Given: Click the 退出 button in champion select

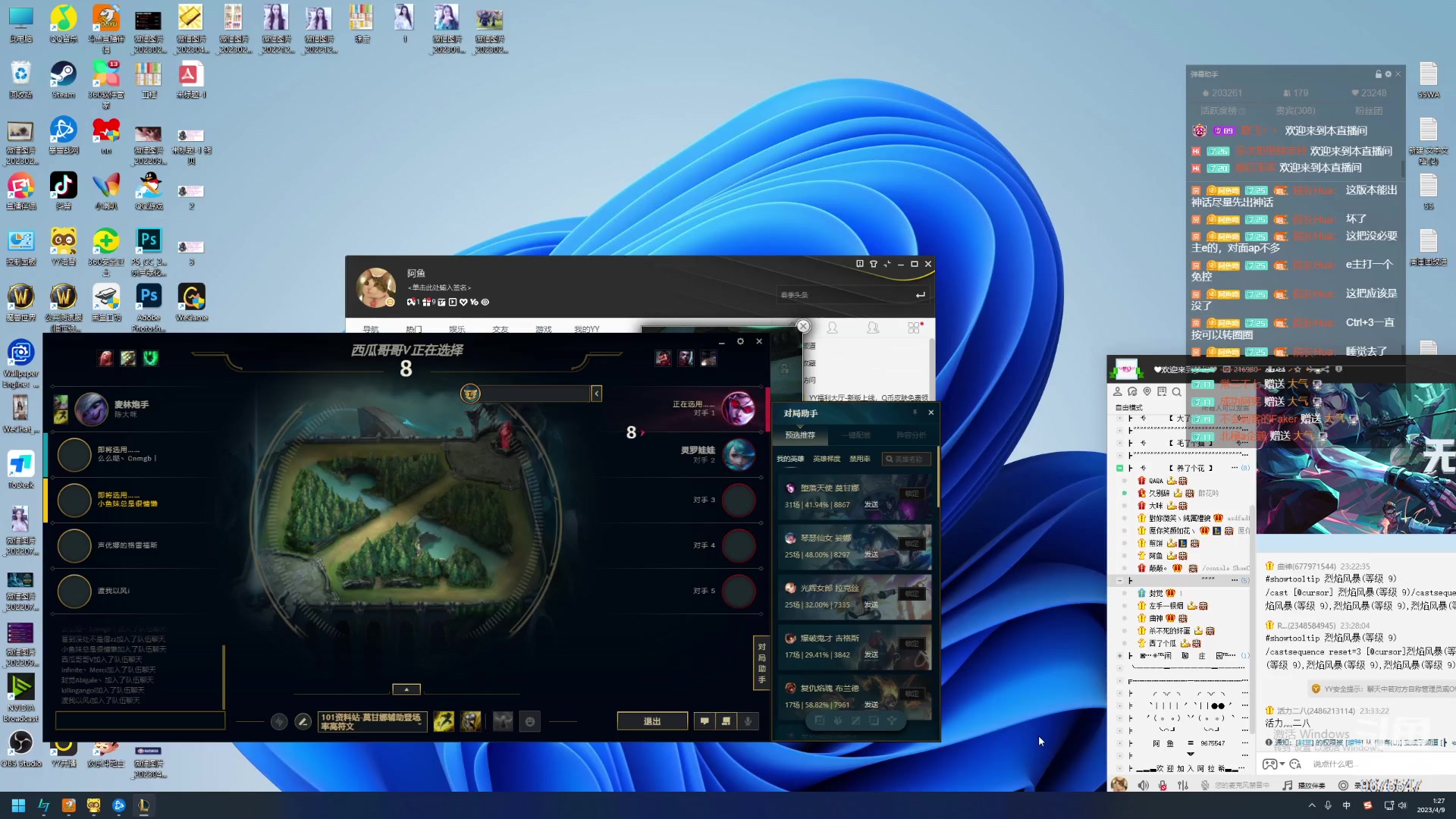Looking at the screenshot, I should [x=652, y=721].
